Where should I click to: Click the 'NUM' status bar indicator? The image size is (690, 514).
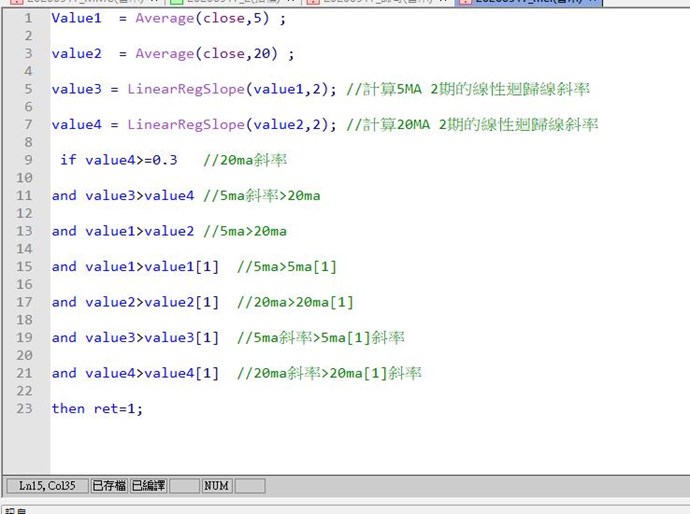click(x=216, y=486)
